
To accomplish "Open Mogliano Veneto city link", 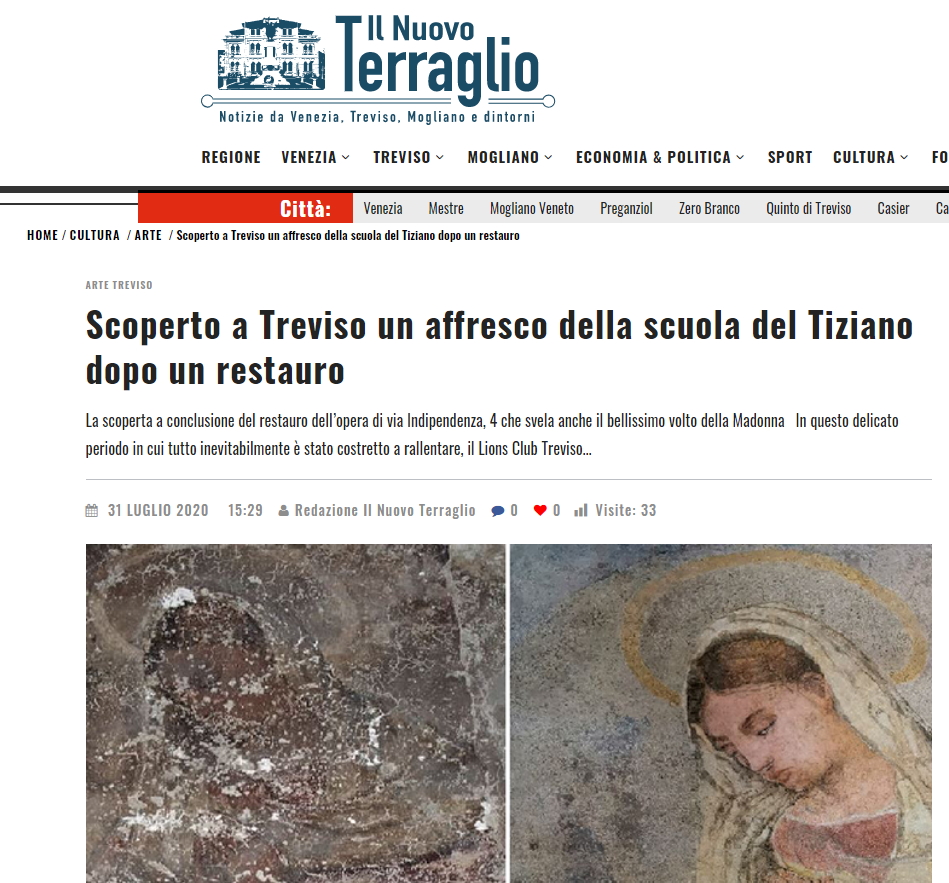I will coord(532,209).
